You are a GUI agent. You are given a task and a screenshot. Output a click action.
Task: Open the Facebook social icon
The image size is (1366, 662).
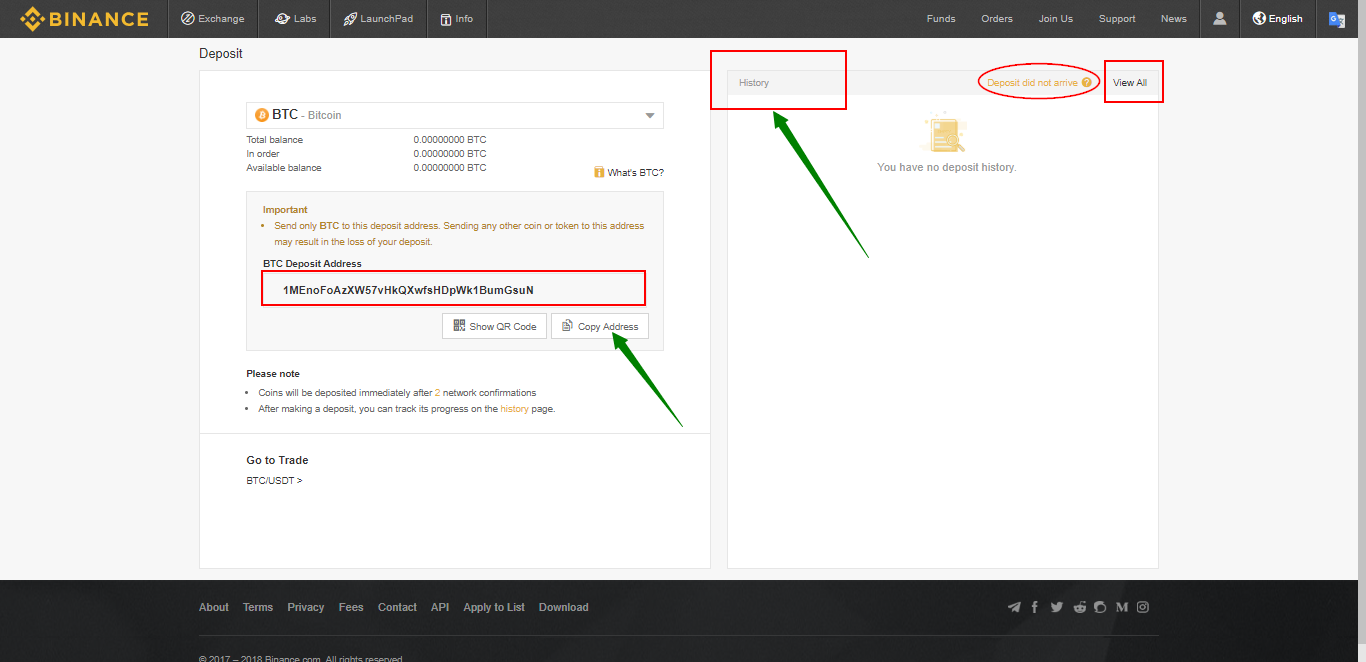[1035, 607]
